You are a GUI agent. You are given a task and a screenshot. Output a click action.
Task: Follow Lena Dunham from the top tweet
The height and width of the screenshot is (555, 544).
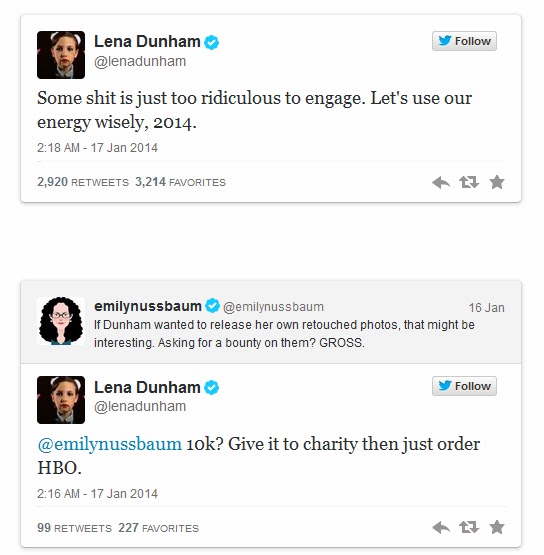tap(464, 41)
